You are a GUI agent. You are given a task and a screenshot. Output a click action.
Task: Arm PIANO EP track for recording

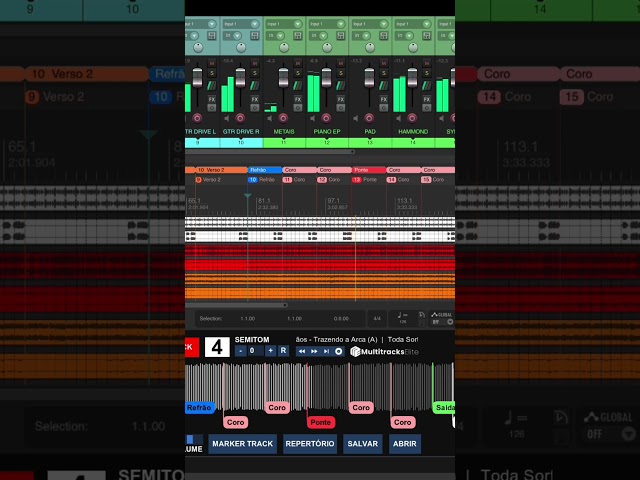tap(326, 118)
